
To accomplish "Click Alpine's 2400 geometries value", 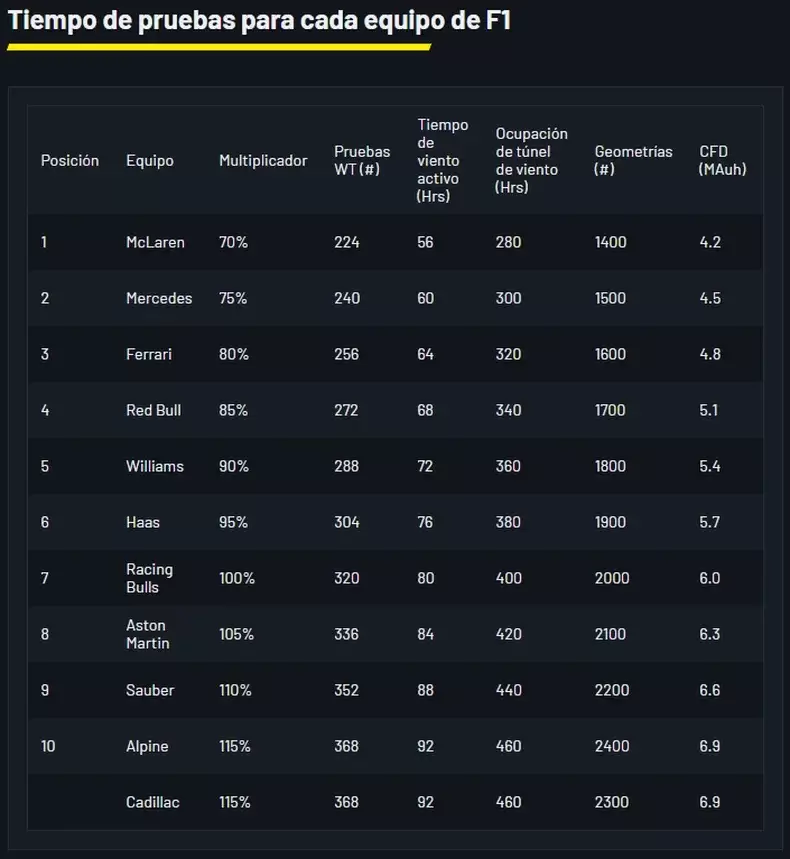I will 611,746.
